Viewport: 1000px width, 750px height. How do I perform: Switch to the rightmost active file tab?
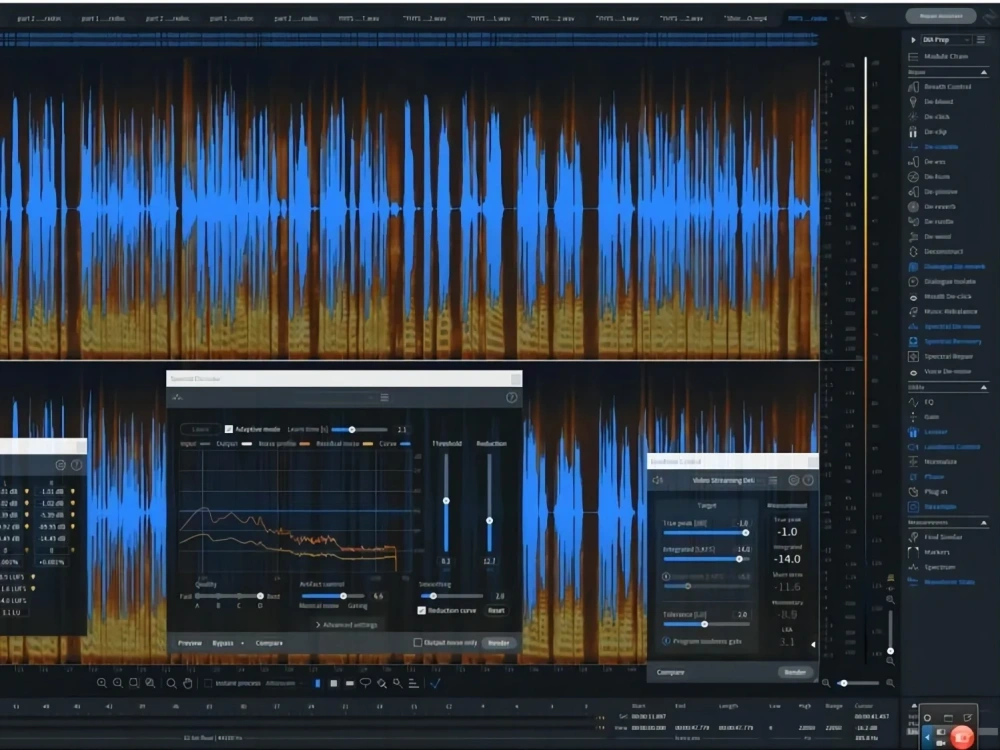click(809, 18)
